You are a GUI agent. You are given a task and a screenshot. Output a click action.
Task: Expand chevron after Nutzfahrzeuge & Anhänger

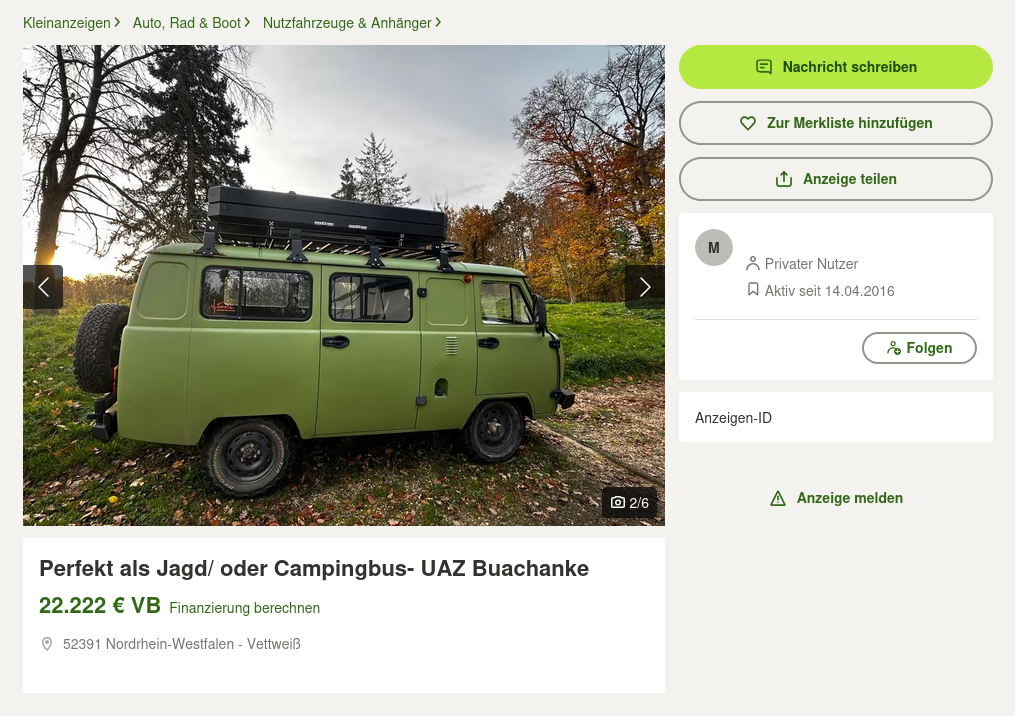[x=438, y=23]
